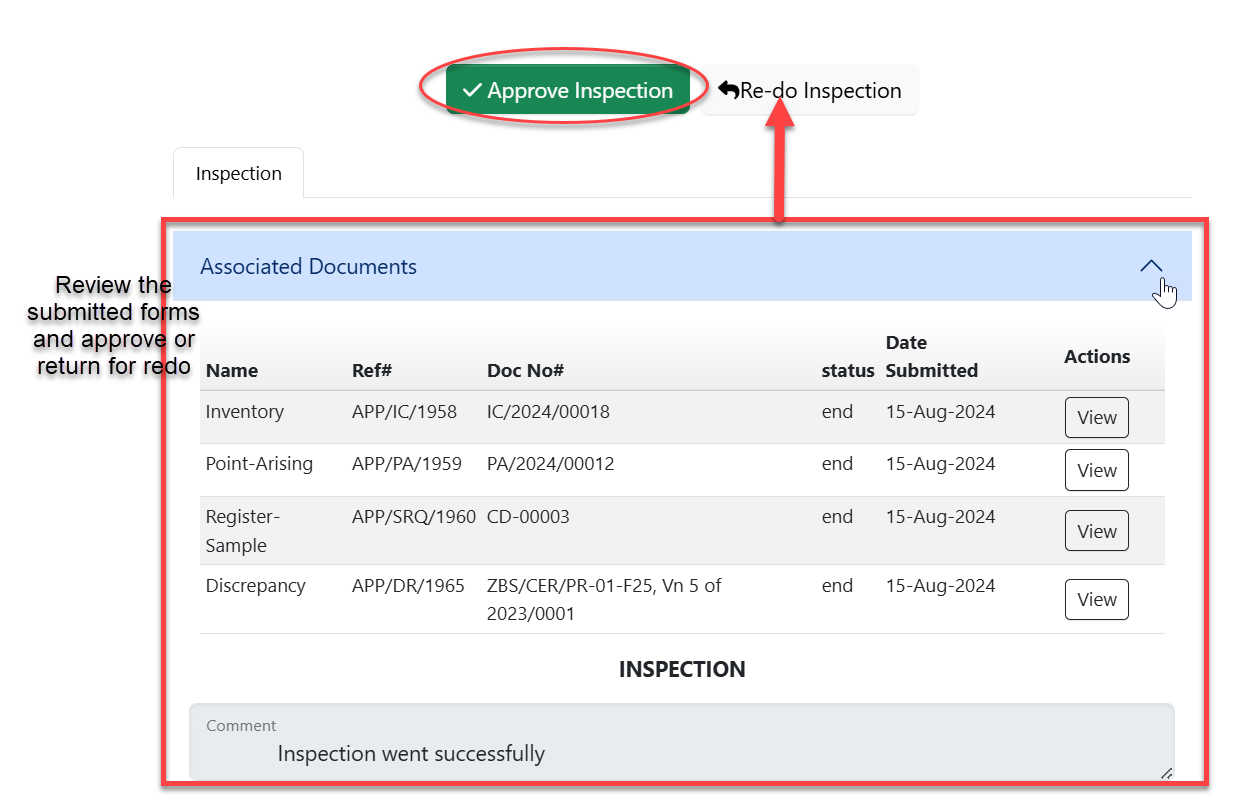This screenshot has width=1239, height=800.
Task: Click the Comment box resize handle
Action: (x=1166, y=772)
